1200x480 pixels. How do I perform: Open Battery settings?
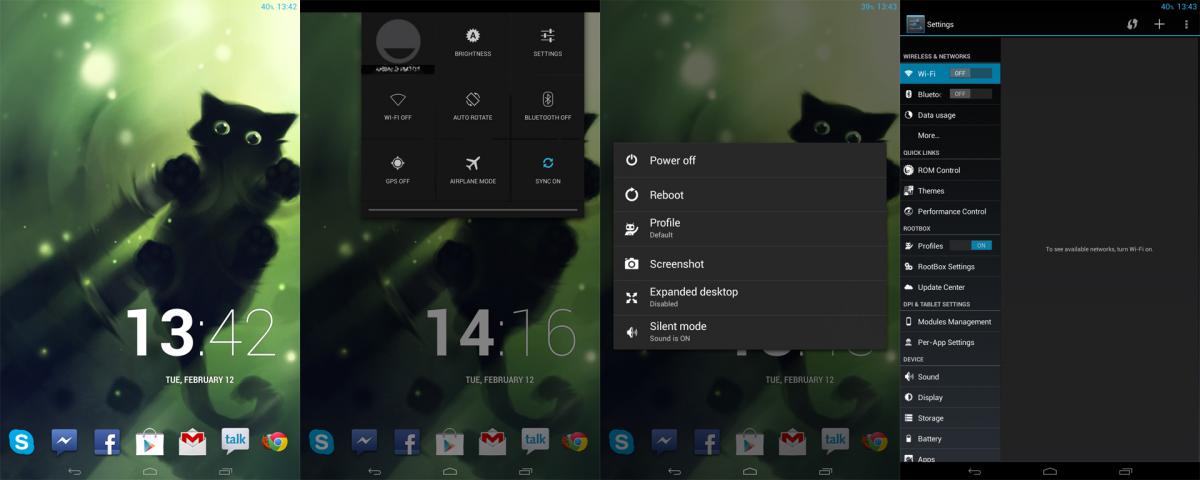950,439
